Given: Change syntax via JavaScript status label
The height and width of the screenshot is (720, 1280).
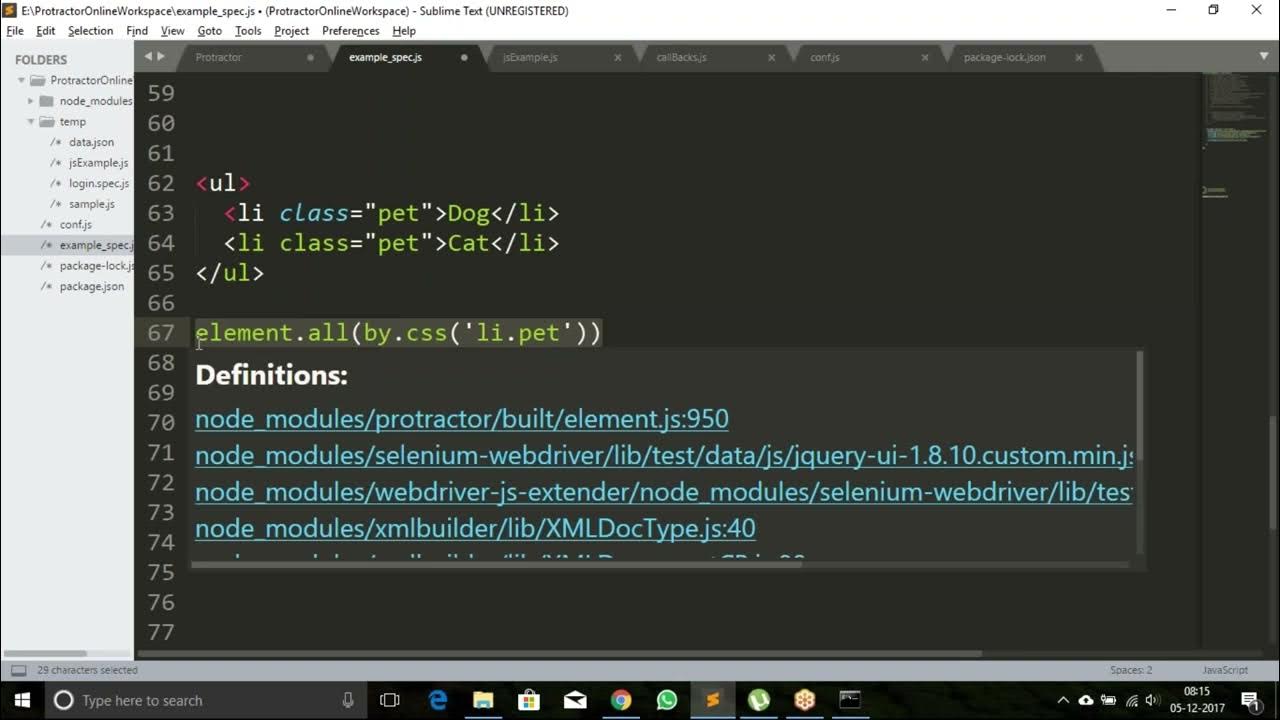Looking at the screenshot, I should pyautogui.click(x=1224, y=670).
